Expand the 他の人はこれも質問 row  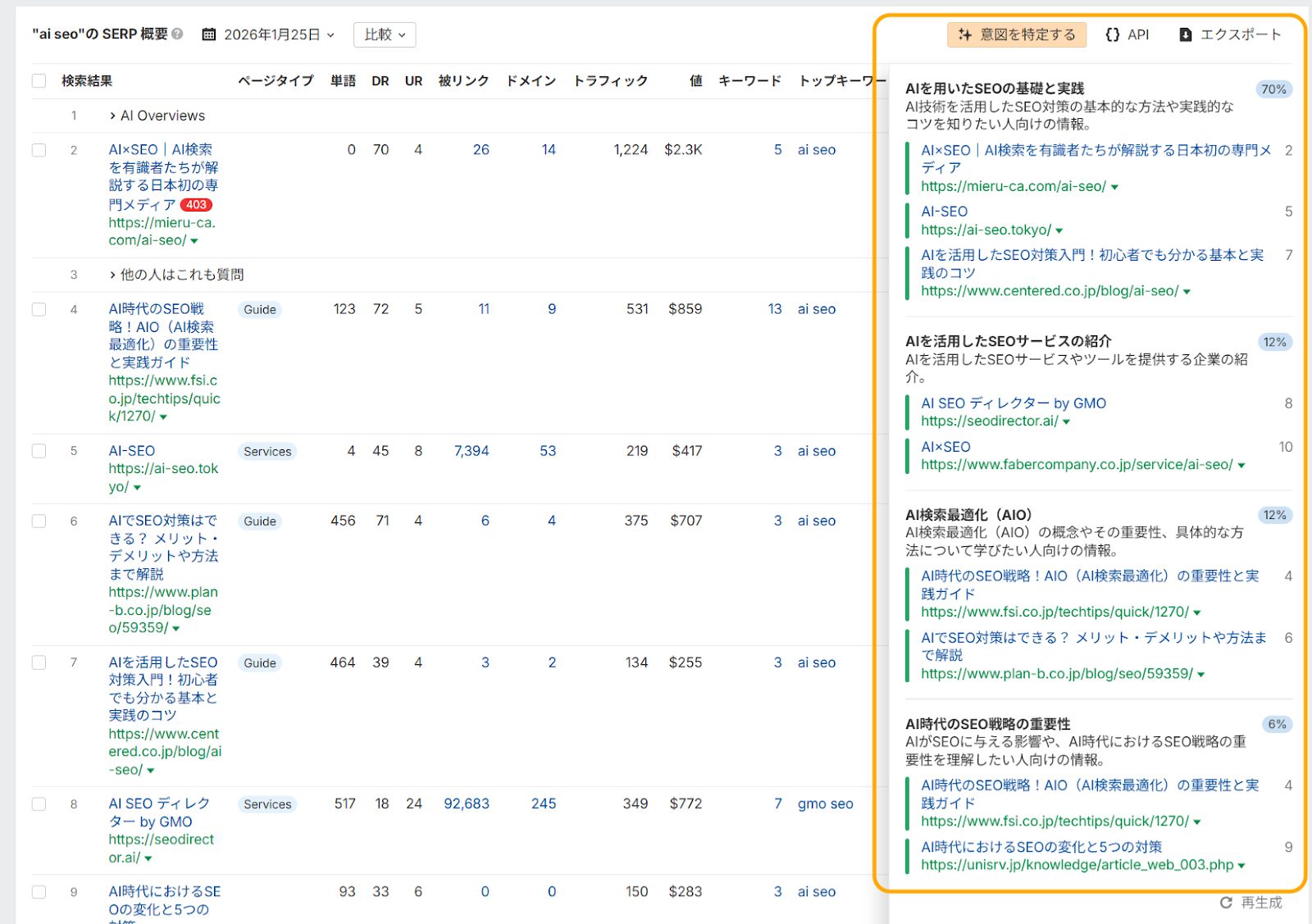click(112, 275)
